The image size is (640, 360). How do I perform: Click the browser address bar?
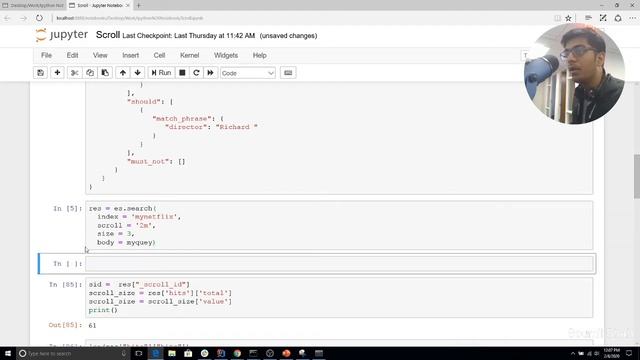pos(302,18)
